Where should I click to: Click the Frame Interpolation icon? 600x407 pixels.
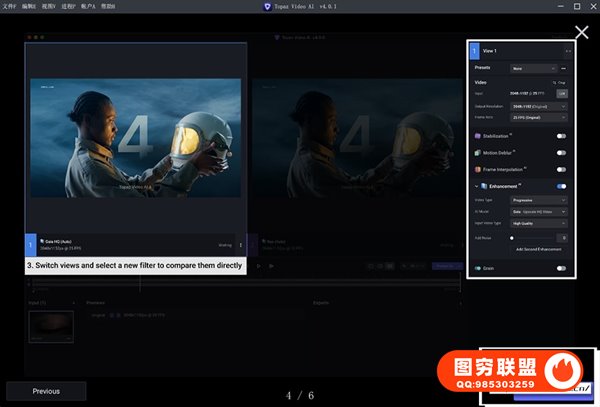click(478, 169)
